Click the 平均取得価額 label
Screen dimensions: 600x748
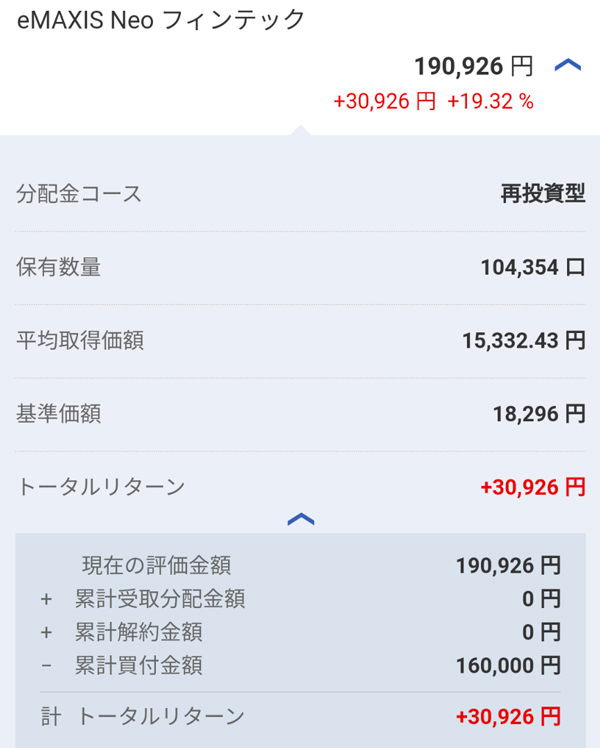point(80,340)
